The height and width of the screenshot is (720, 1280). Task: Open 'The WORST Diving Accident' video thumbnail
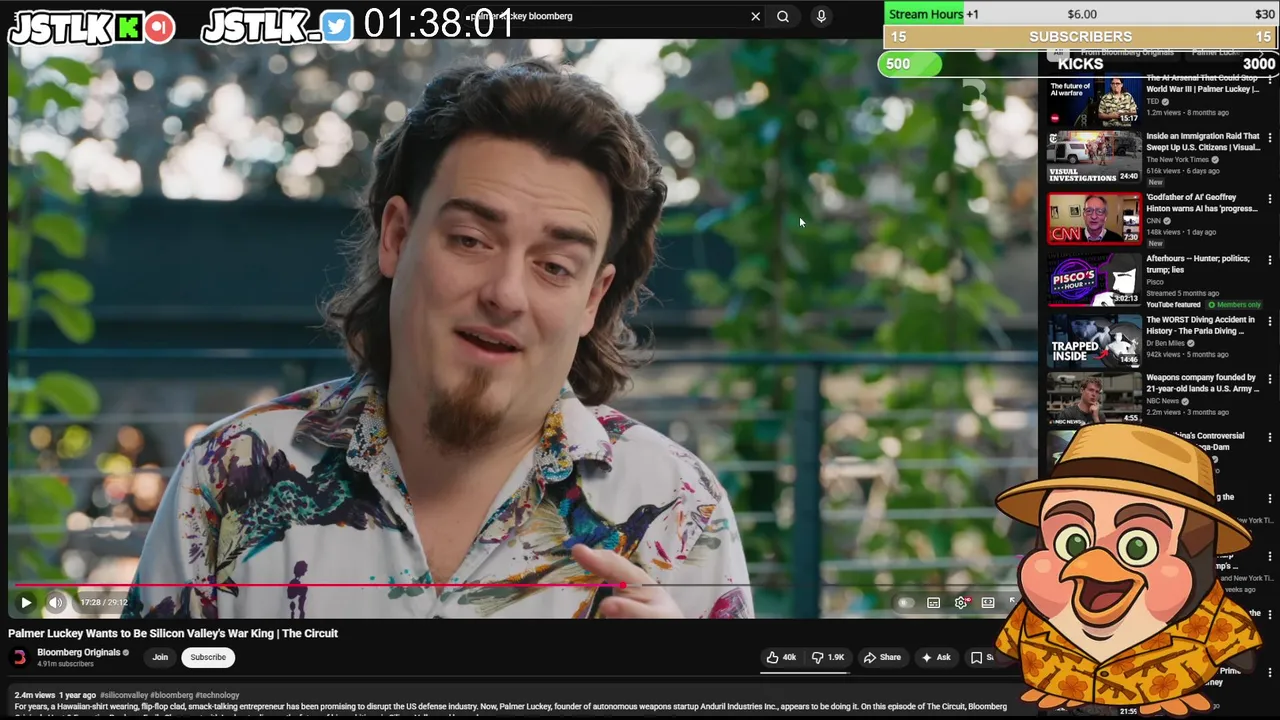[1094, 341]
